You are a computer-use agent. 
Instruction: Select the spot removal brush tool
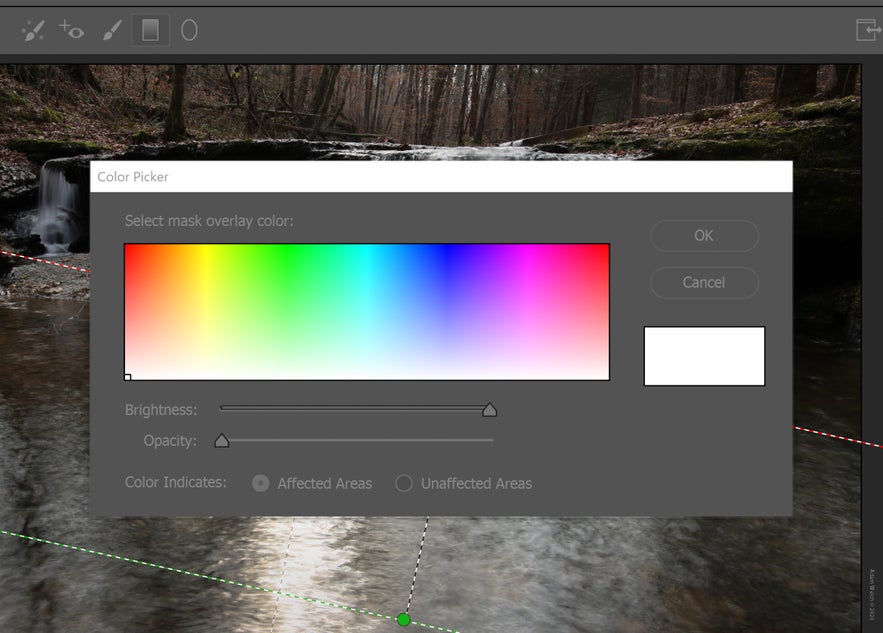33,30
